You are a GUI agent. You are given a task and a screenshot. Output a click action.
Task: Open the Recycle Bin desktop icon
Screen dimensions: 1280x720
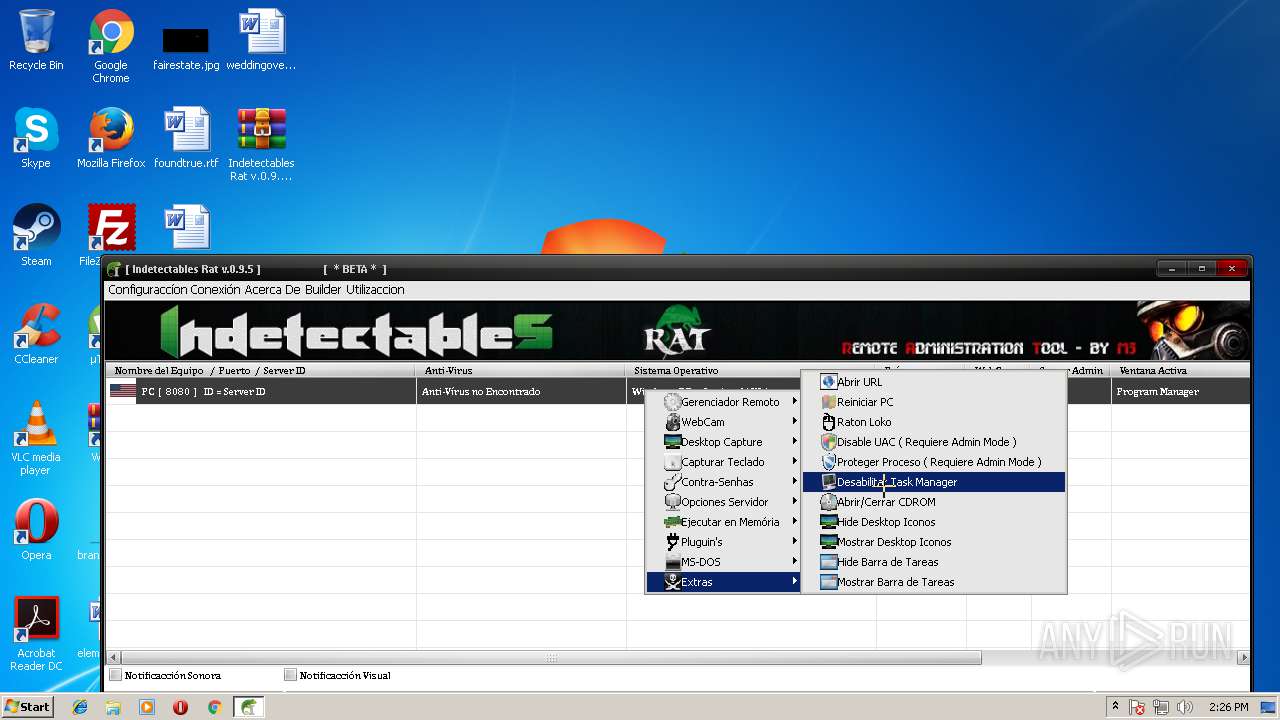[x=36, y=40]
